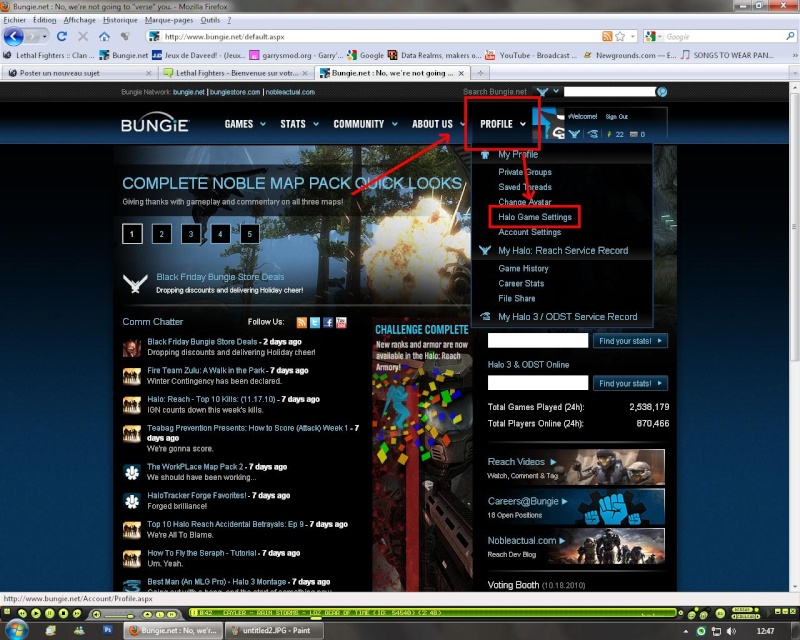
Task: Click the page vertical scrollbar
Action: pyautogui.click(x=794, y=225)
